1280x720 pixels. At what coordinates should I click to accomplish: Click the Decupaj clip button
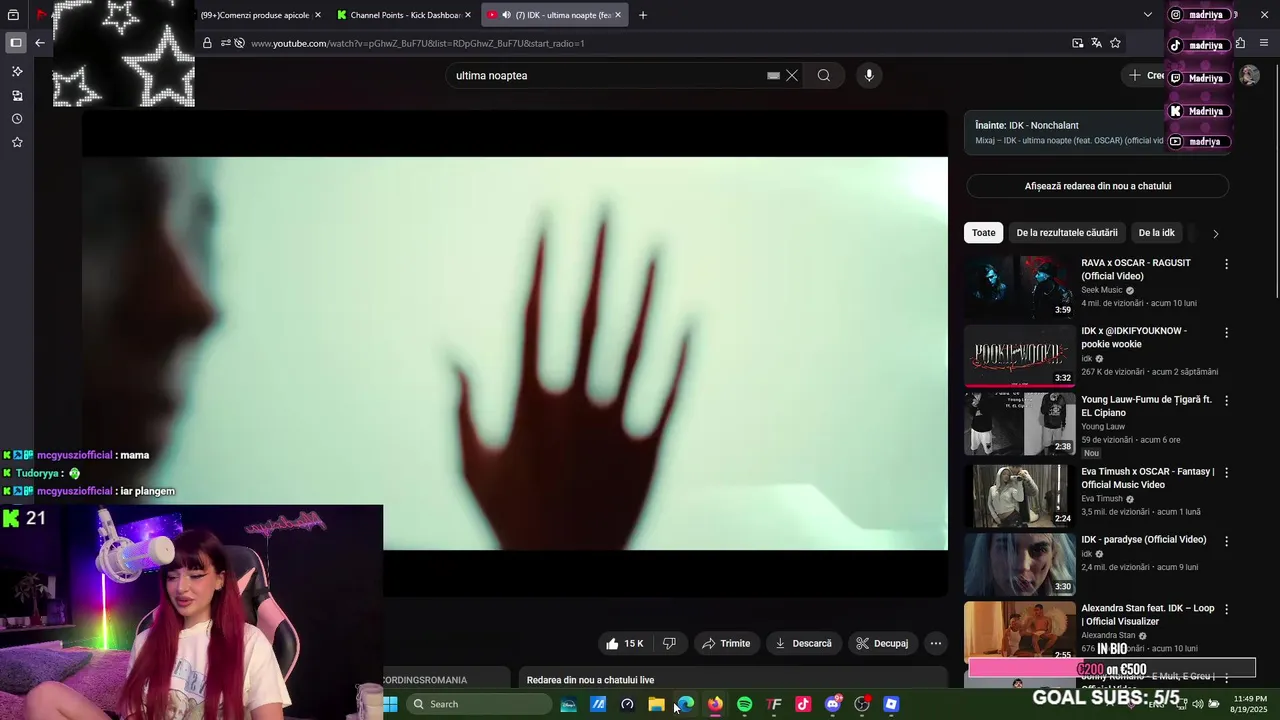tap(882, 643)
